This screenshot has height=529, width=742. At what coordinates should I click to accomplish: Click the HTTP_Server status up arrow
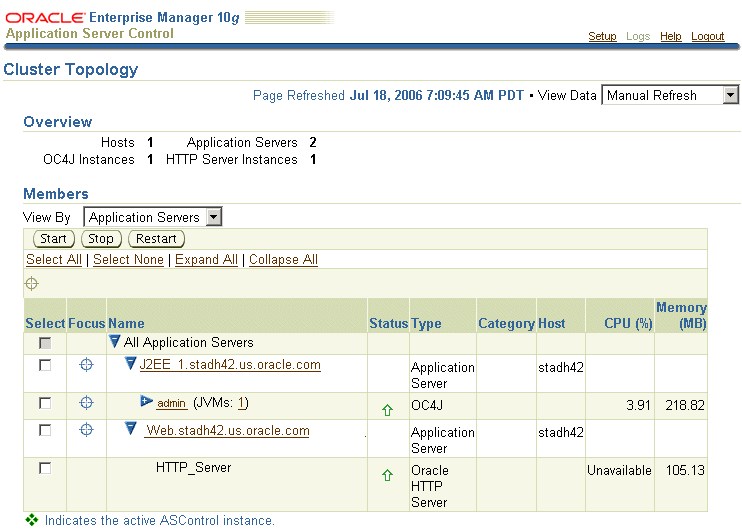(387, 476)
